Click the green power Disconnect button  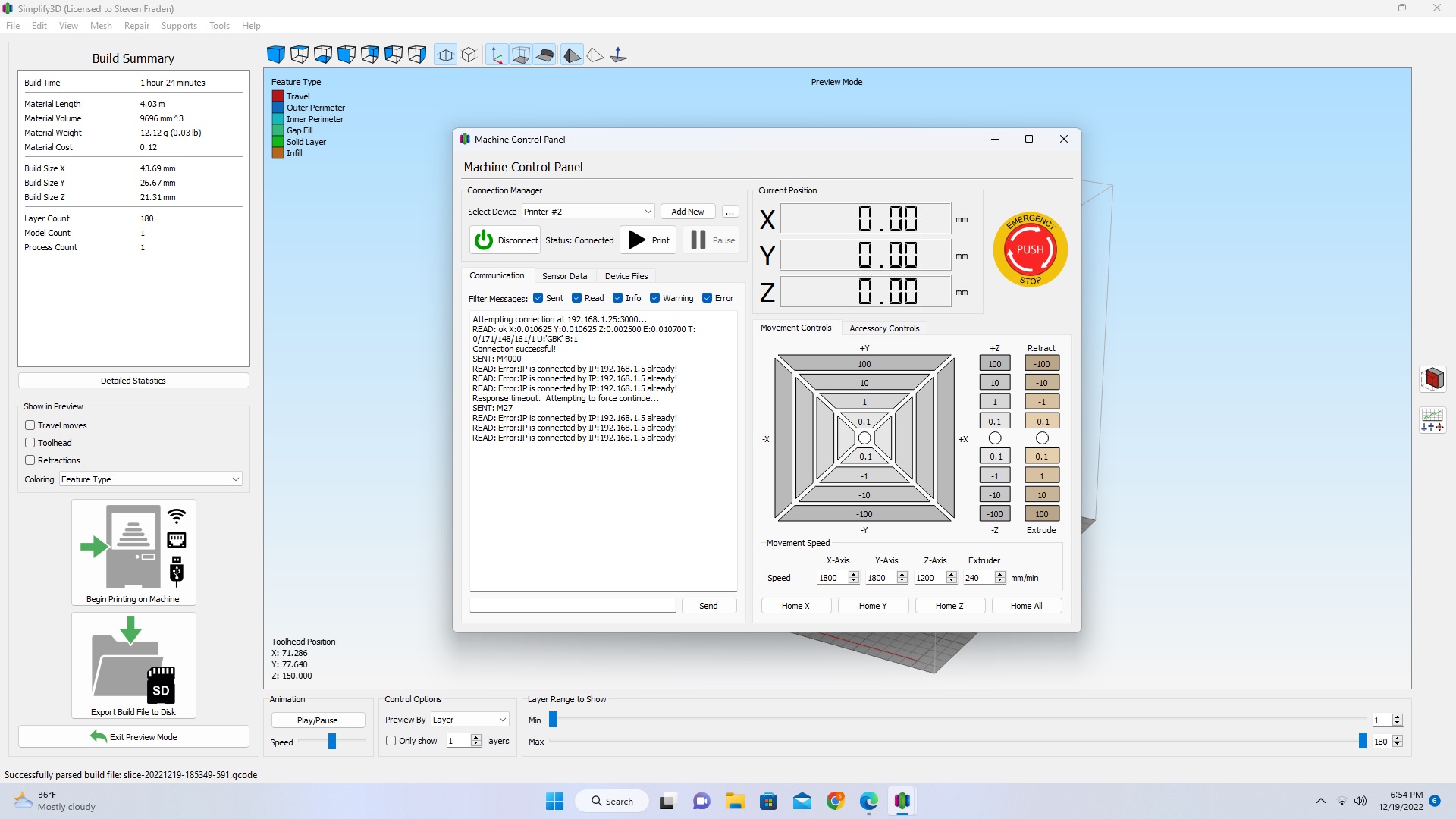point(504,240)
